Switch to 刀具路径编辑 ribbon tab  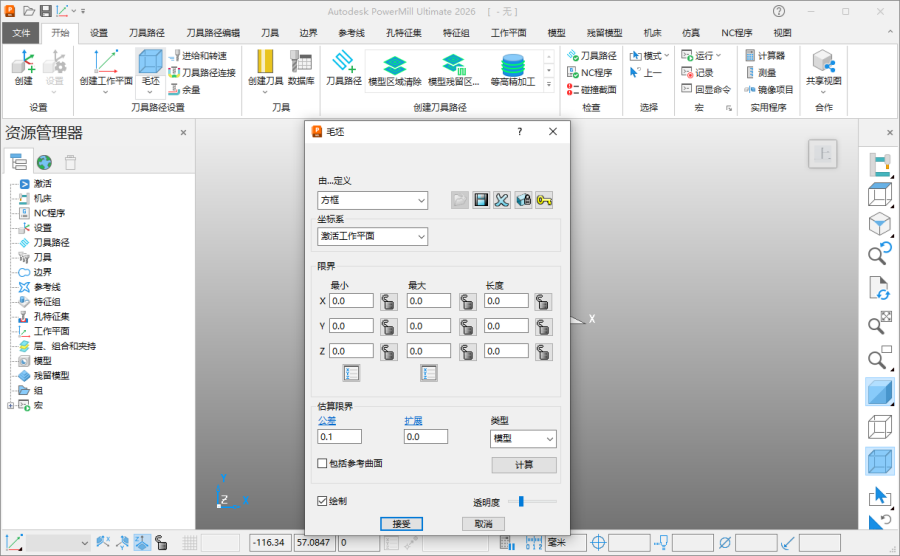(x=213, y=33)
